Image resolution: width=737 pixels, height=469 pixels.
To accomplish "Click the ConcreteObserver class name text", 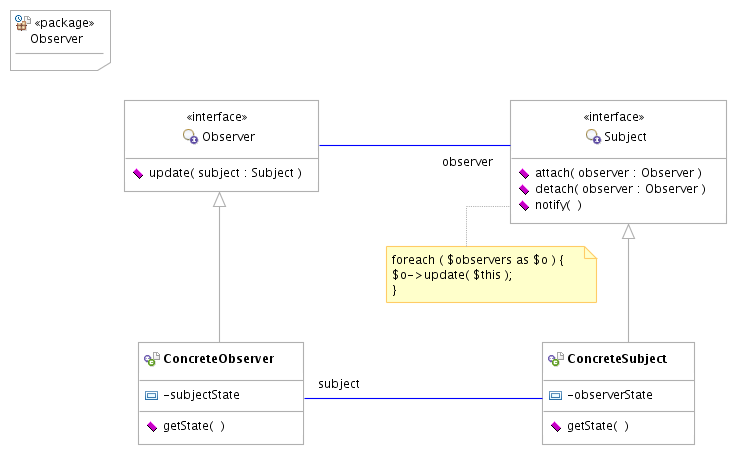I will tap(218, 359).
